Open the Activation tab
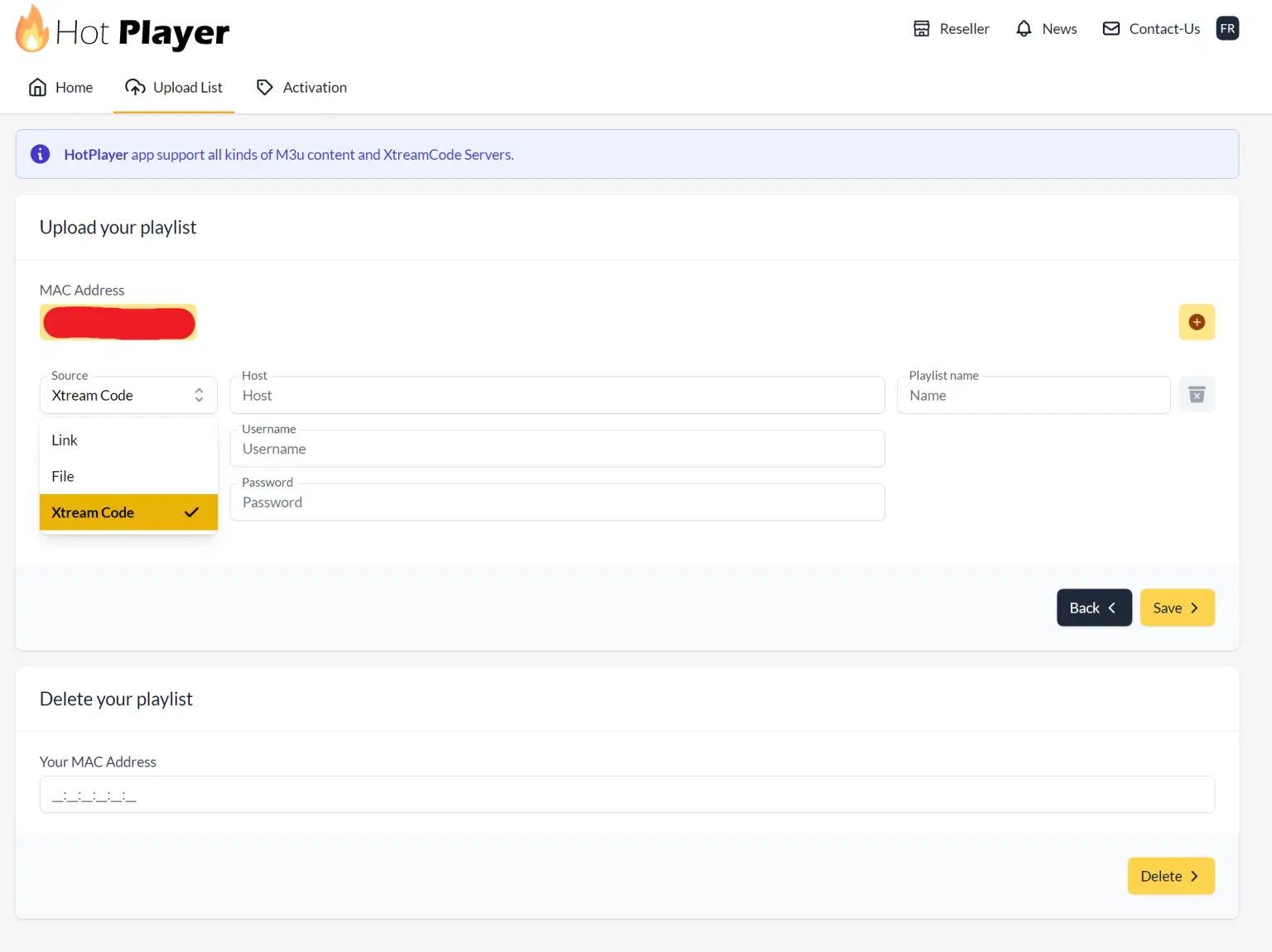1272x952 pixels. [x=301, y=88]
